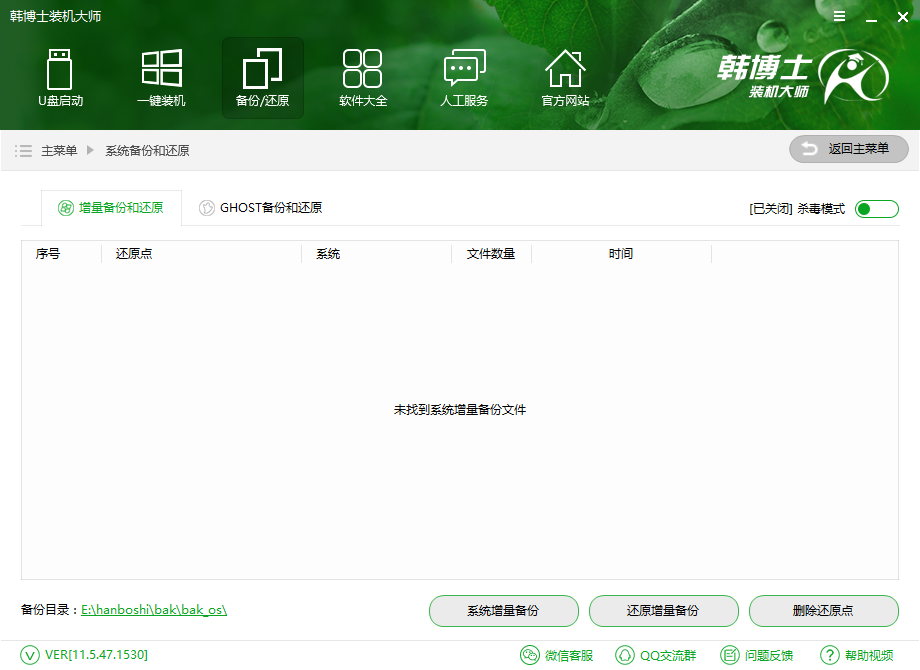
Task: Open the hamburger menu at top right
Action: tap(839, 16)
